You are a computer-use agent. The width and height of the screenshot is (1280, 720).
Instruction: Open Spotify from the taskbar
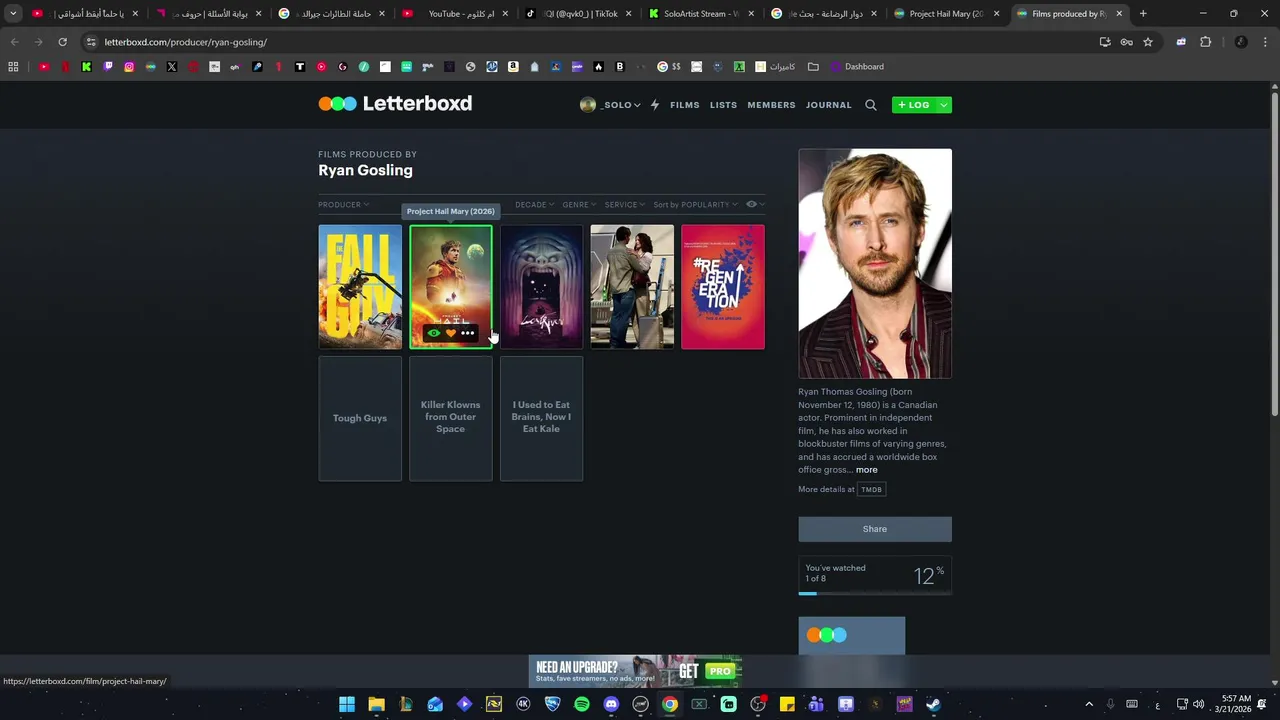[582, 704]
